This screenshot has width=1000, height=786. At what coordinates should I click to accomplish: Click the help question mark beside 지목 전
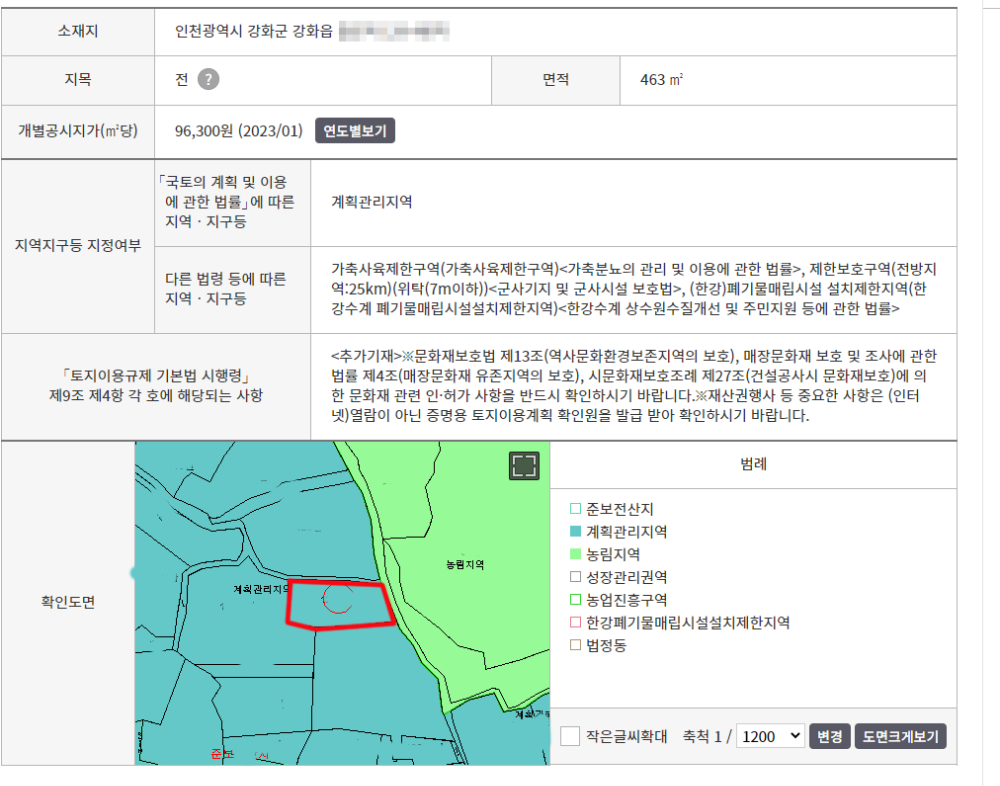[208, 81]
